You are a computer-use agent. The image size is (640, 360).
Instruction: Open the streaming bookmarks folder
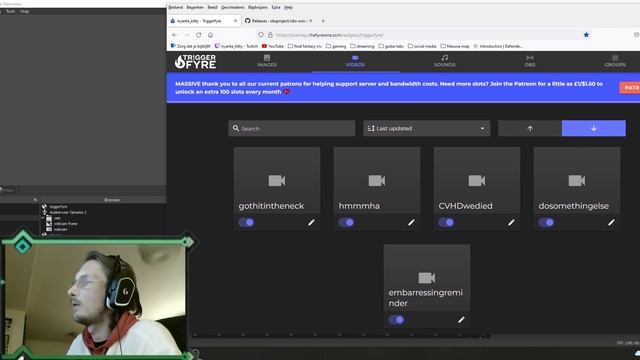point(362,46)
